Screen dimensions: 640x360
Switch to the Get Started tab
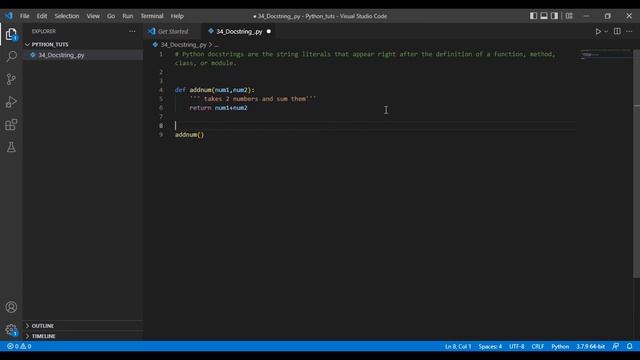coord(173,31)
